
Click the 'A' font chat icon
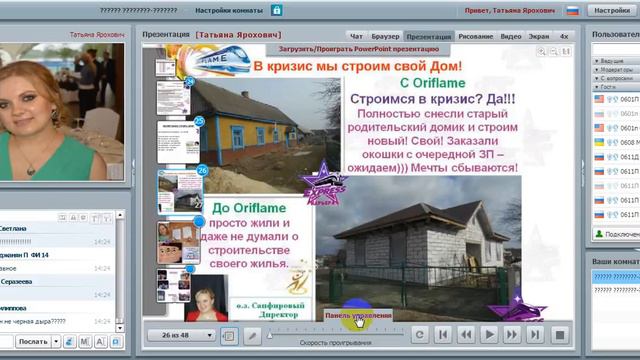click(x=100, y=342)
